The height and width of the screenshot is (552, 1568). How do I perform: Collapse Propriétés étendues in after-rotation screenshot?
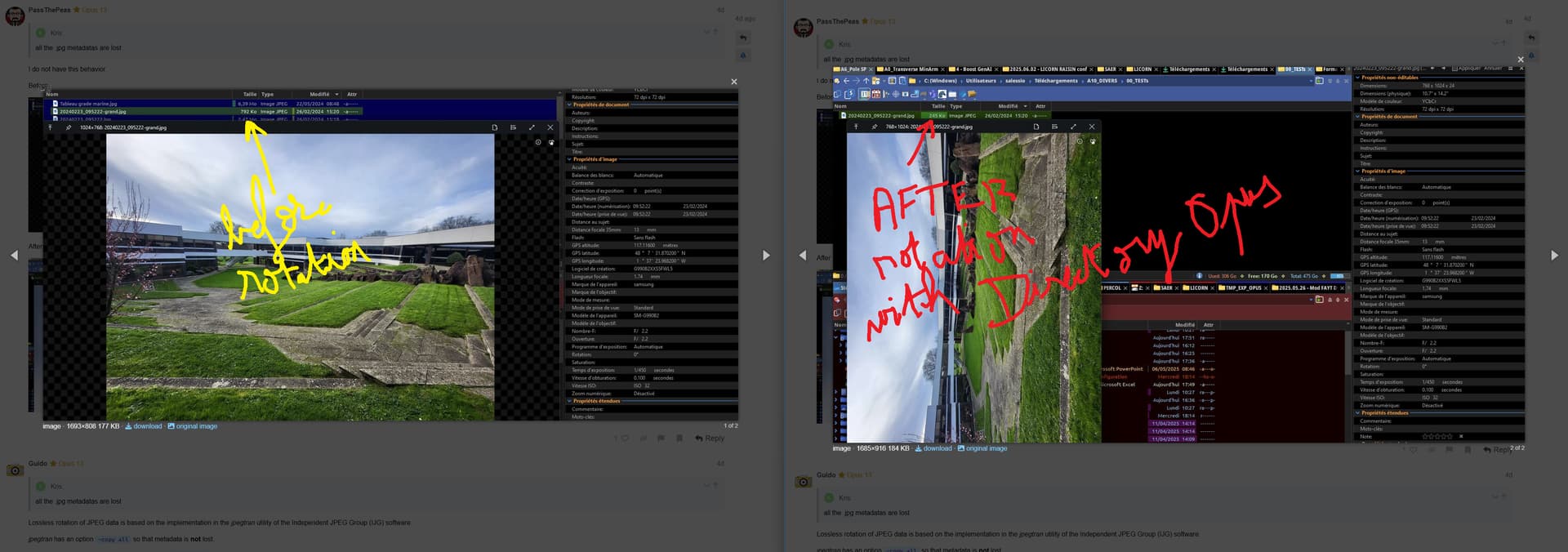1358,413
